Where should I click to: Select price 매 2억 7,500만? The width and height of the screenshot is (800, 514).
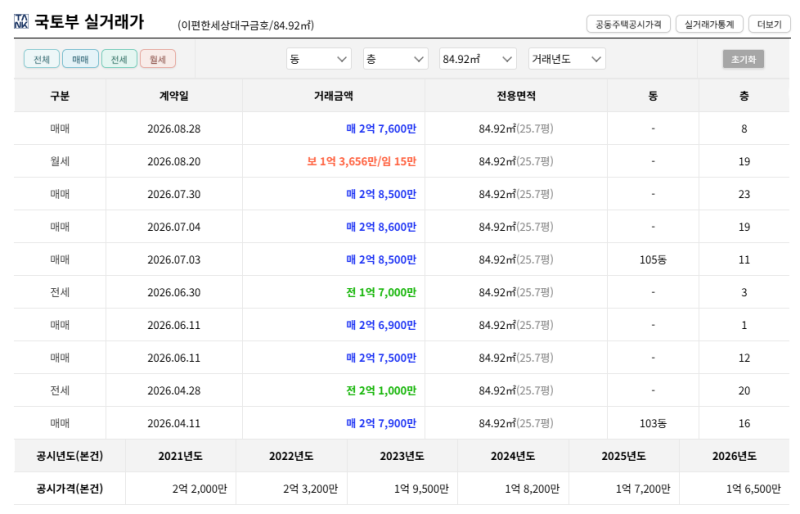(381, 358)
